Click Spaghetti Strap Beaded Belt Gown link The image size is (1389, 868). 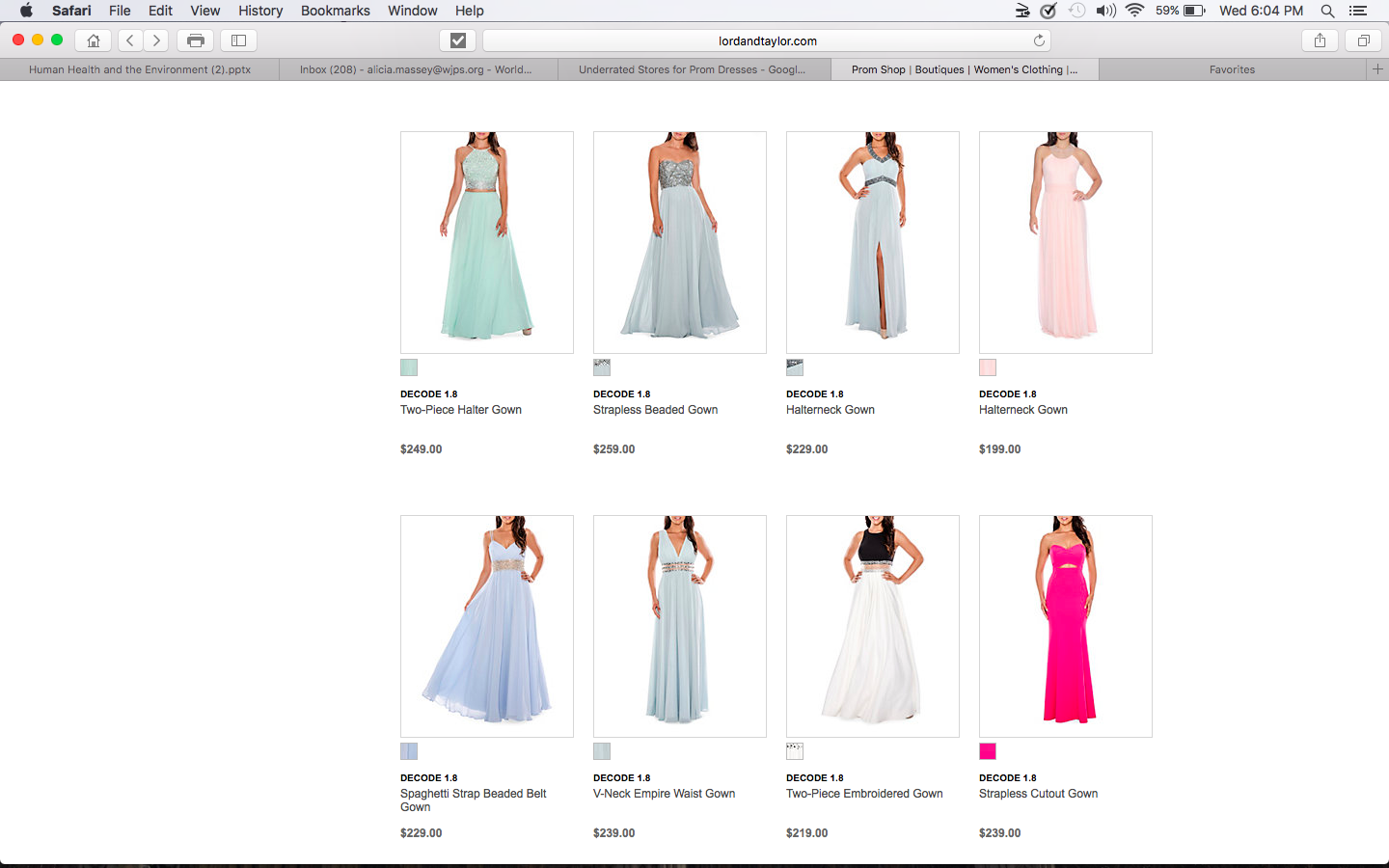(474, 800)
